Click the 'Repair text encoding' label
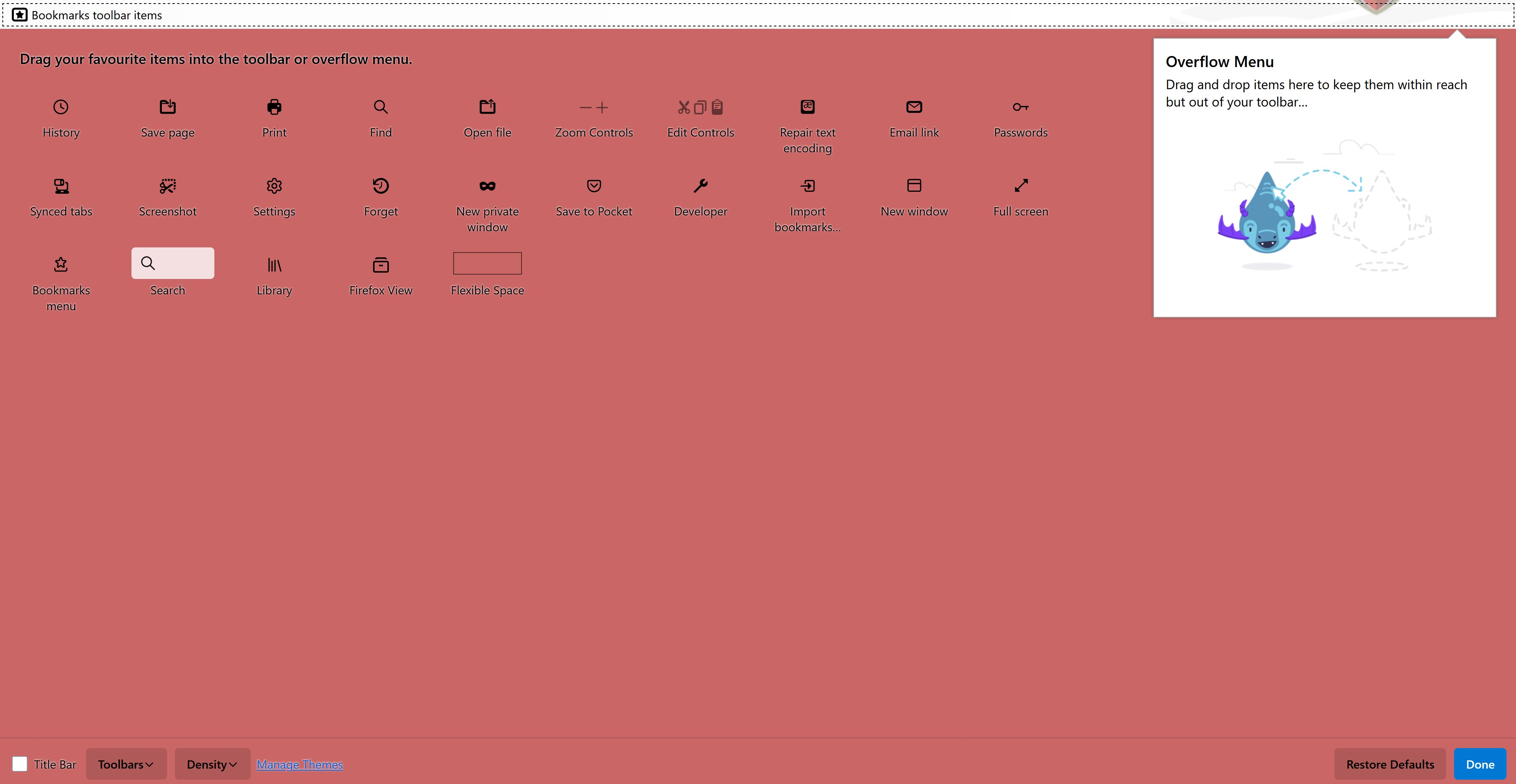The height and width of the screenshot is (784, 1516). pos(807,140)
